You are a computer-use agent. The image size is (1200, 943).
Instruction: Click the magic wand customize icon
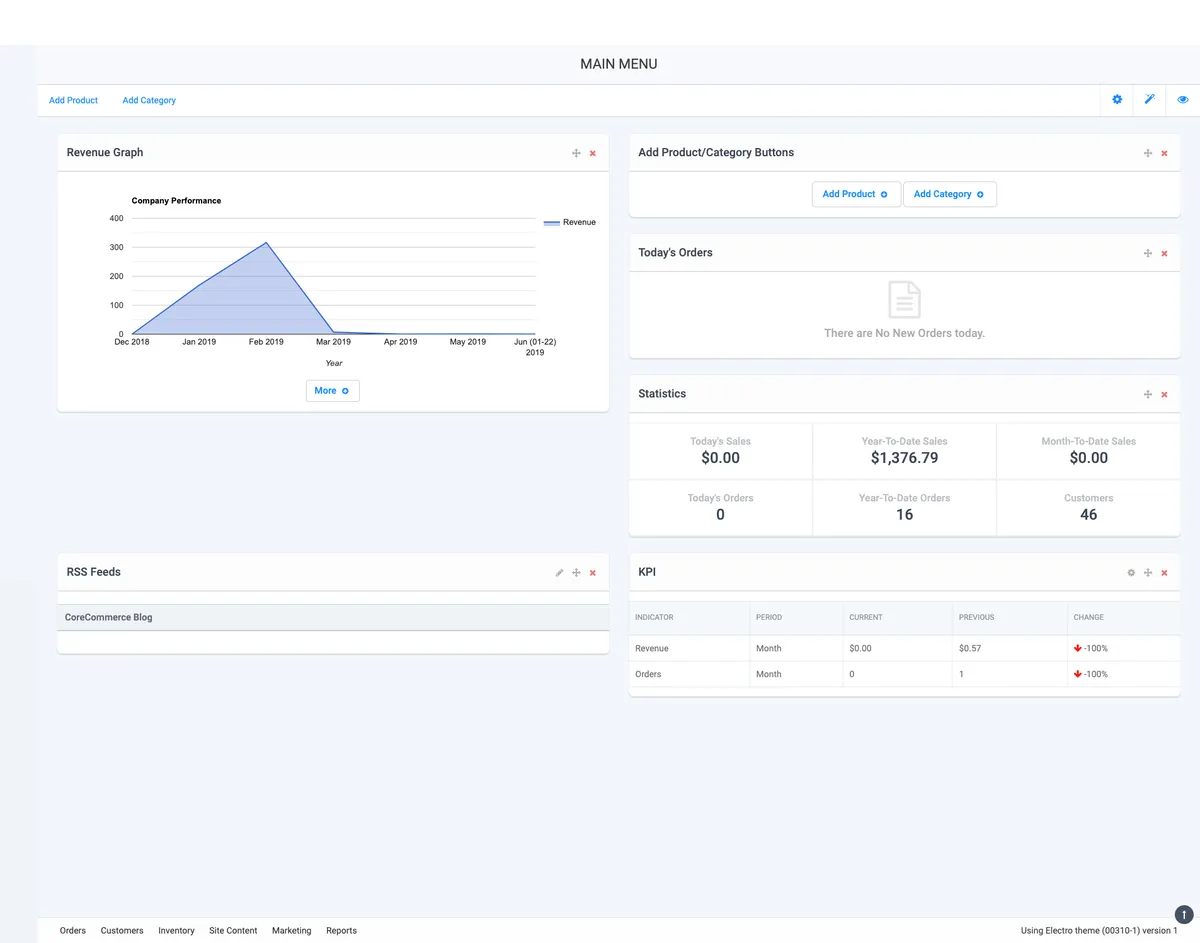pyautogui.click(x=1150, y=100)
